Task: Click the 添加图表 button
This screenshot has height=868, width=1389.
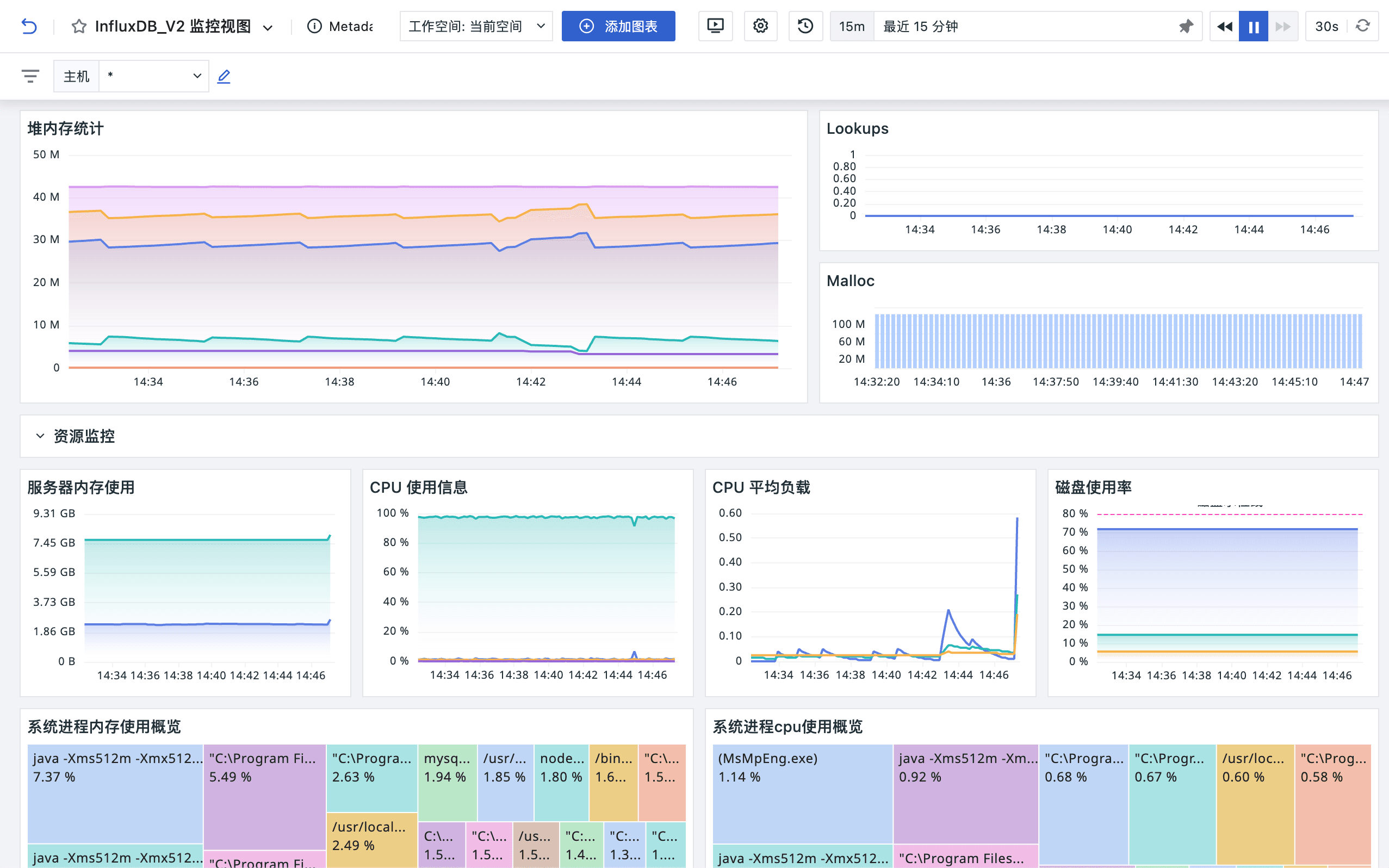Action: [618, 26]
